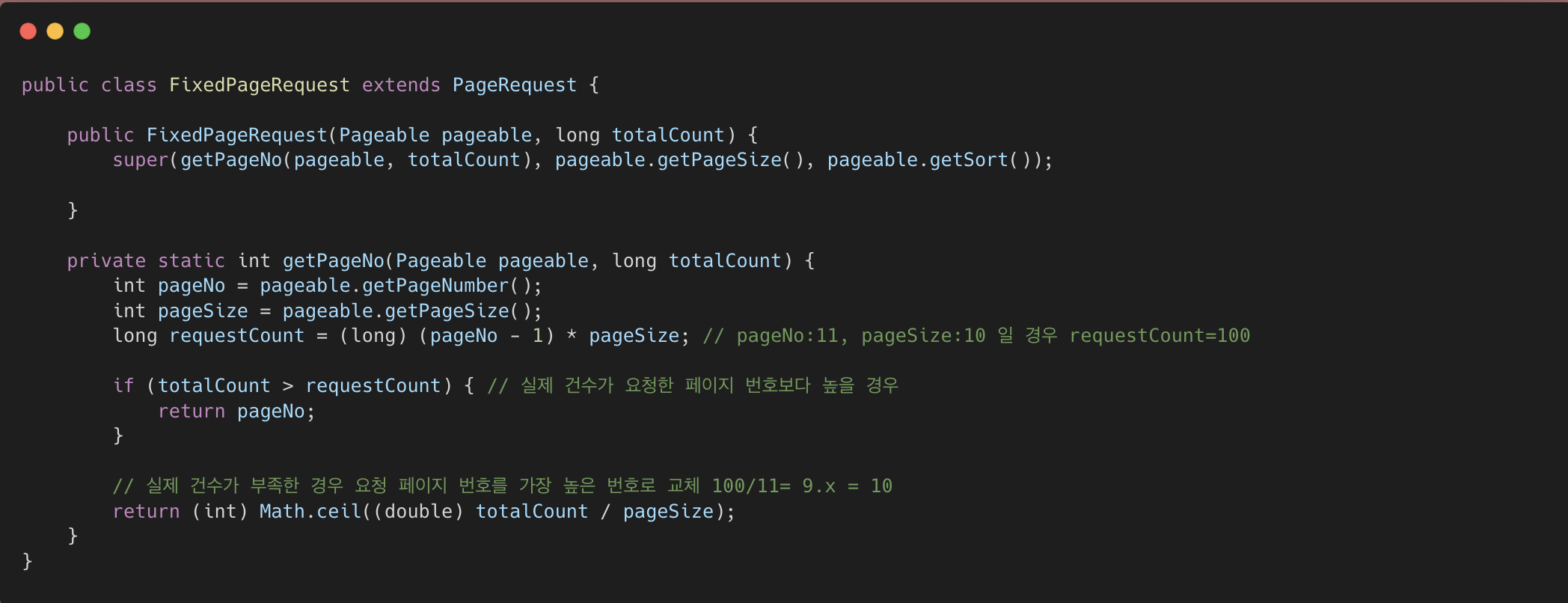
Task: Click the pageSize variable declaration
Action: coord(203,311)
